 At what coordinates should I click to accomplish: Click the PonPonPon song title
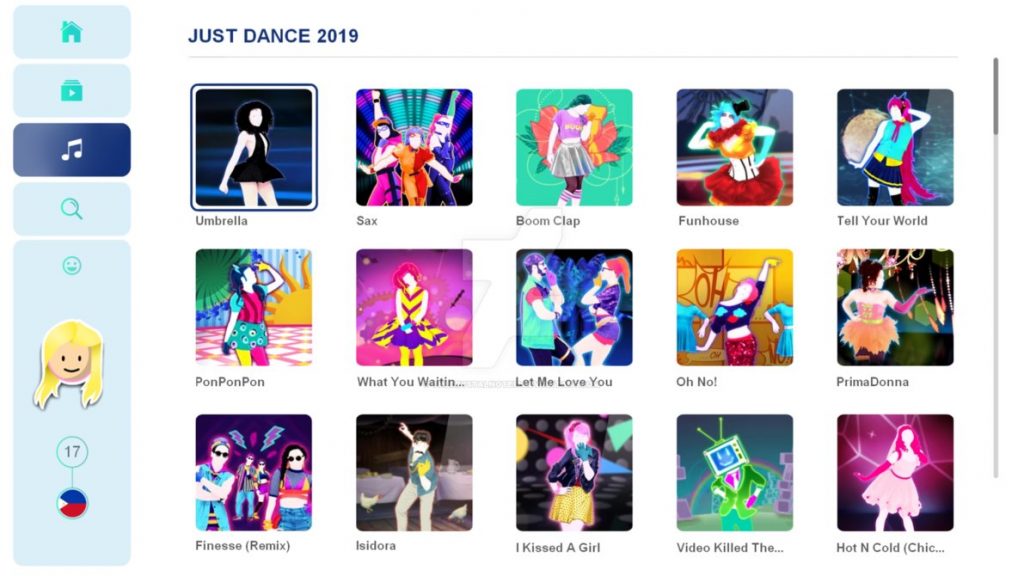point(230,382)
